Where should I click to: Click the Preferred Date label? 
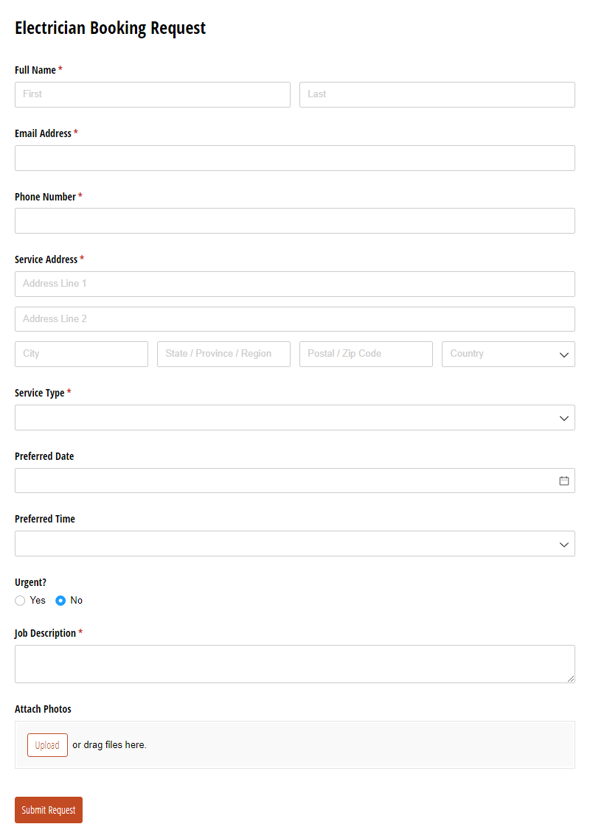[x=44, y=456]
